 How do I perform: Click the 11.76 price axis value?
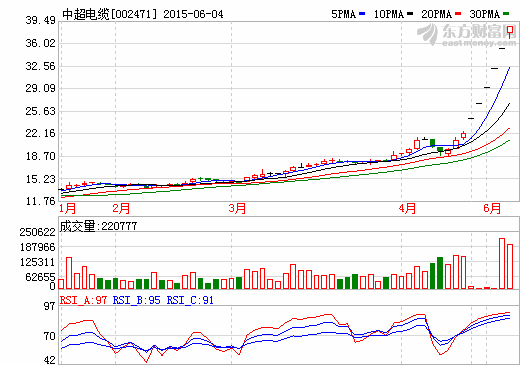pyautogui.click(x=40, y=201)
